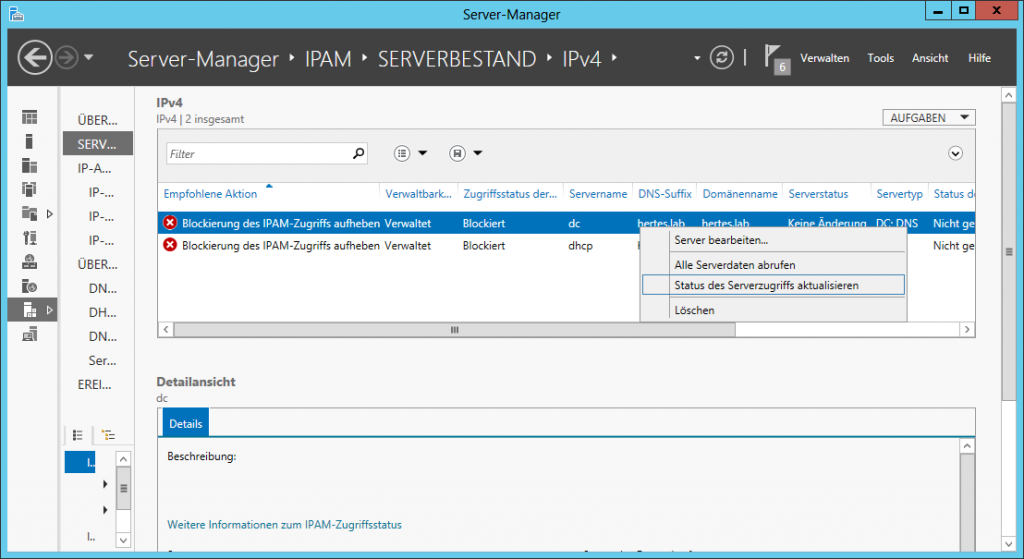Expand the filter area with circled chevron
Screen dimensions: 1024x559
955,153
